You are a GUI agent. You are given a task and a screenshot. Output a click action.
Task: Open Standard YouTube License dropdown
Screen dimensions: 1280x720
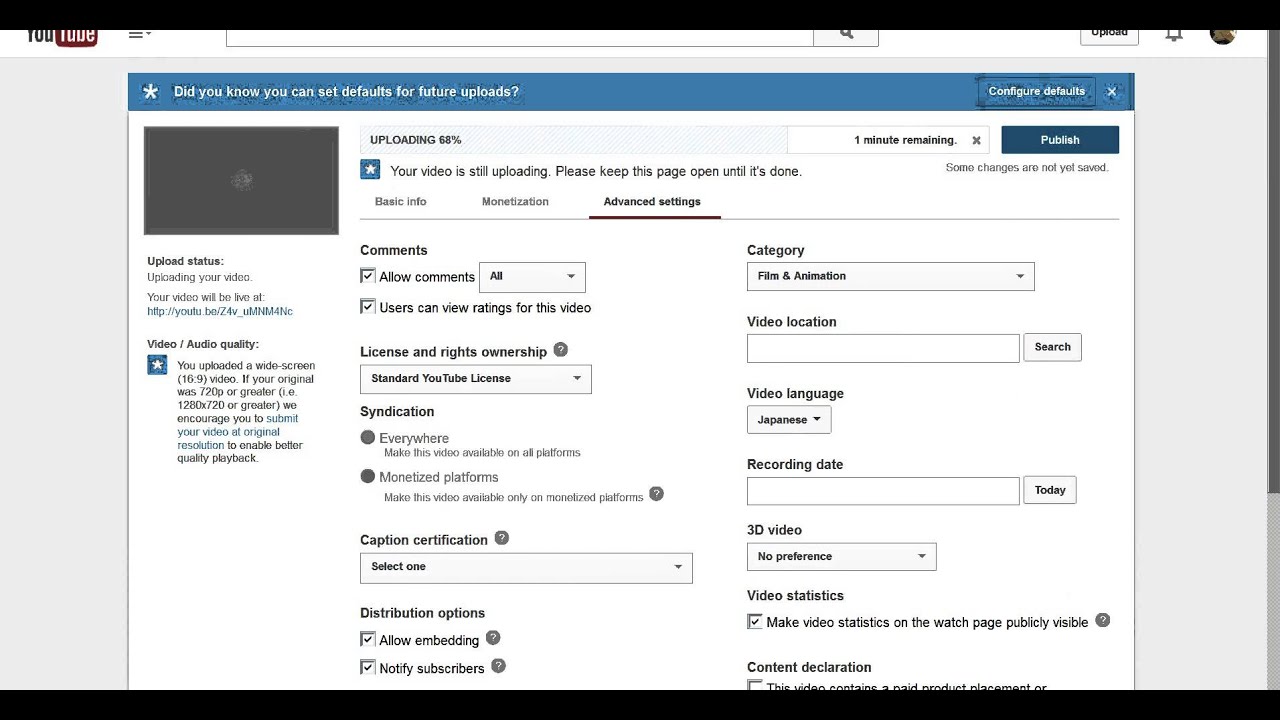pos(476,379)
